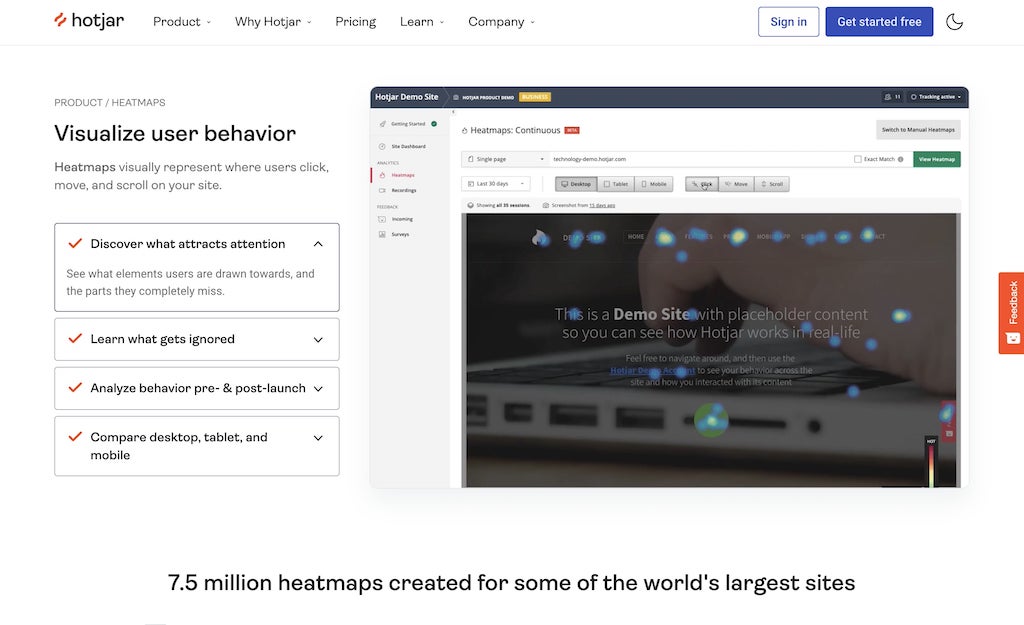Click the green checkmark next to Getting Started

click(x=434, y=123)
